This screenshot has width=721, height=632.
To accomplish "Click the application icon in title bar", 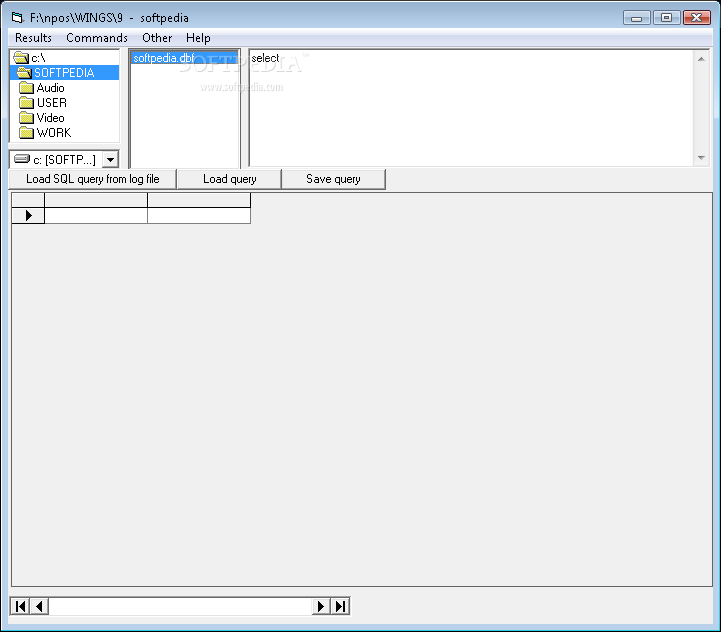I will point(17,18).
